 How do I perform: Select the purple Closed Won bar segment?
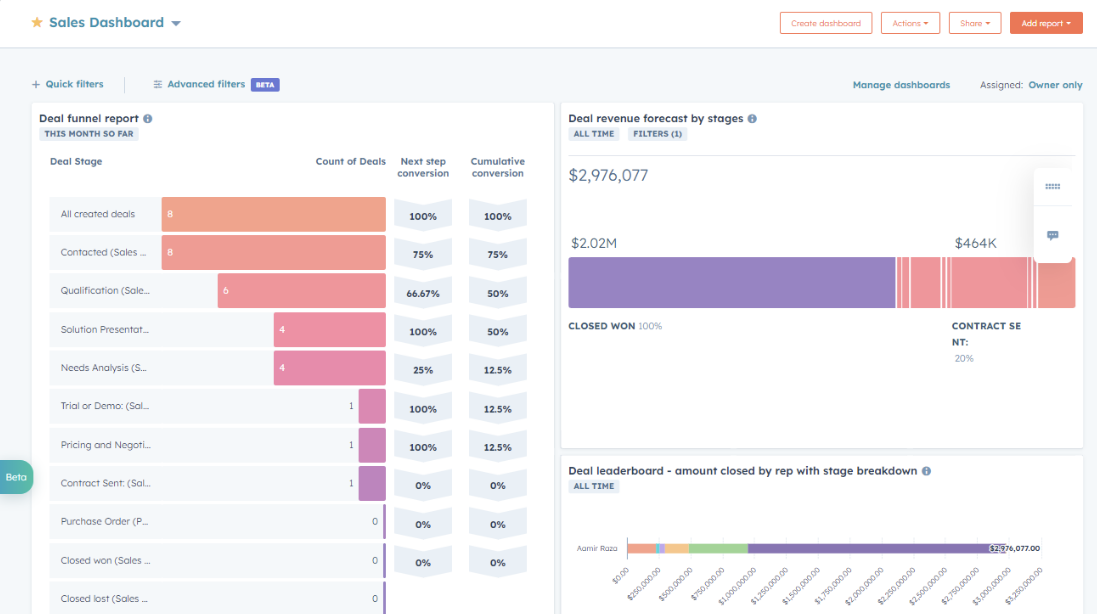pyautogui.click(x=730, y=283)
